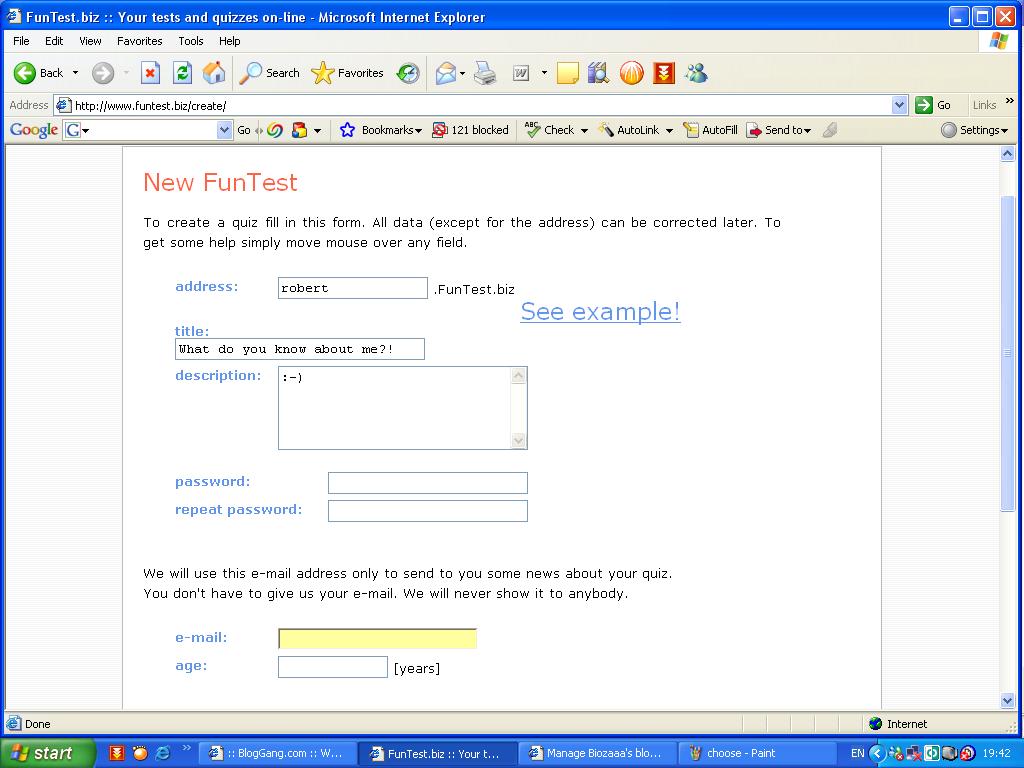Open Check options dropdown arrow
The image size is (1024, 768).
[x=584, y=131]
